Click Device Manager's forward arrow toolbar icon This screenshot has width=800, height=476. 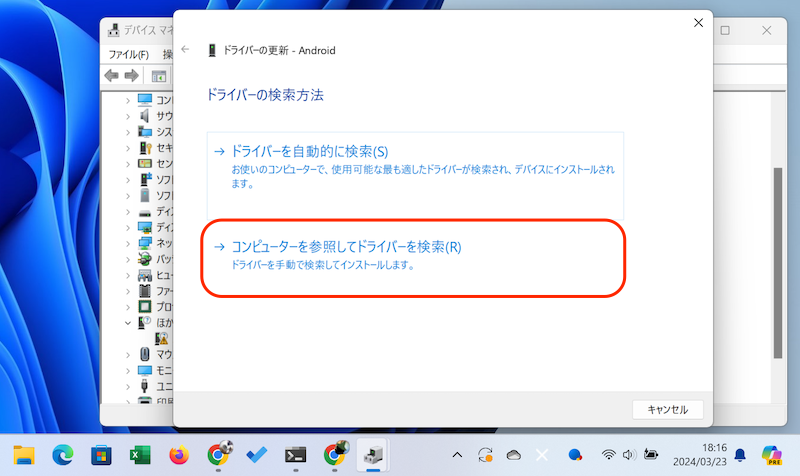[130, 76]
